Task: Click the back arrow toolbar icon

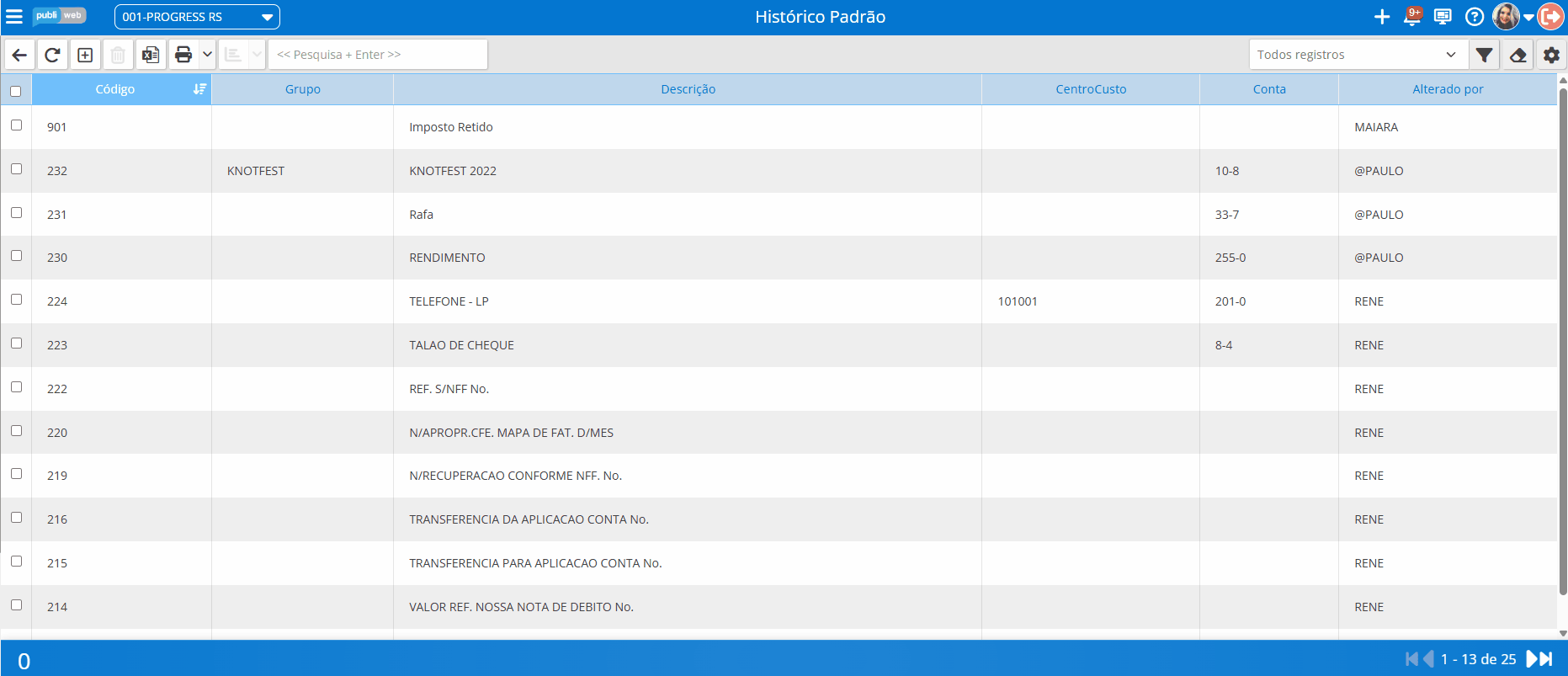Action: pos(19,55)
